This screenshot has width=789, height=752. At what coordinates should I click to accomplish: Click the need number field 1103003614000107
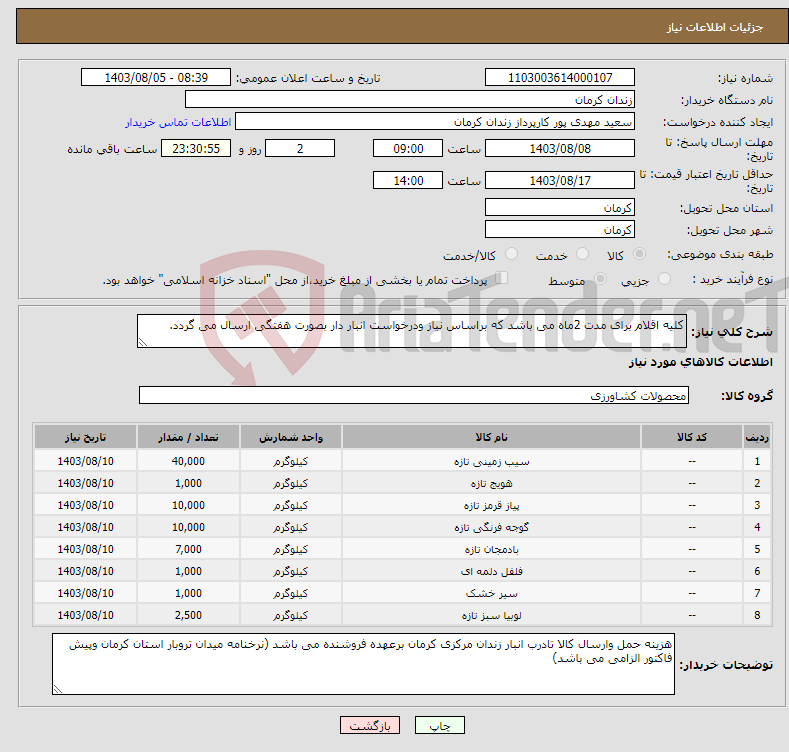[560, 78]
